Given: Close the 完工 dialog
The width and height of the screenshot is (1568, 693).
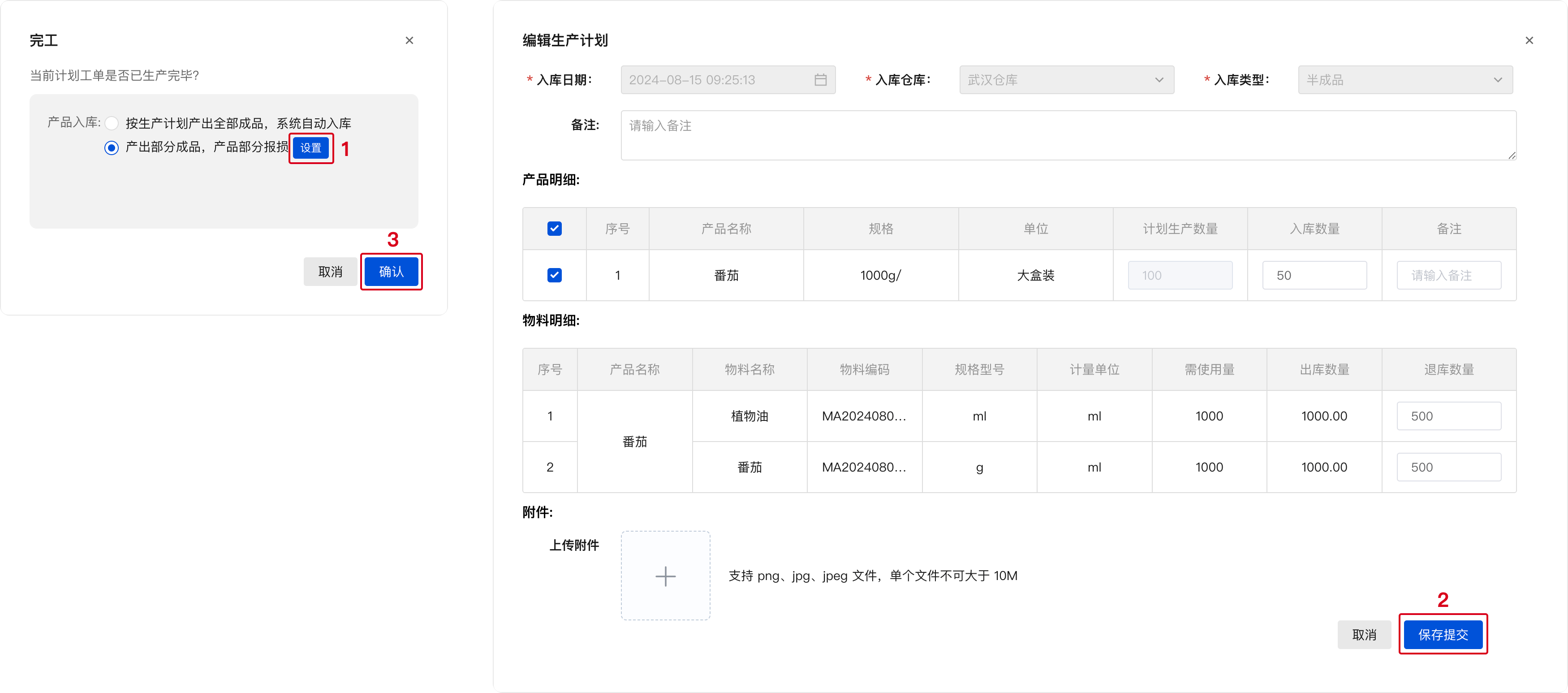Looking at the screenshot, I should click(x=409, y=40).
